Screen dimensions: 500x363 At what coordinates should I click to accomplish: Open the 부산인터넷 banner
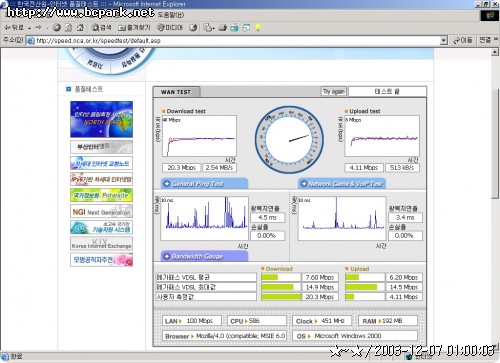click(x=101, y=147)
